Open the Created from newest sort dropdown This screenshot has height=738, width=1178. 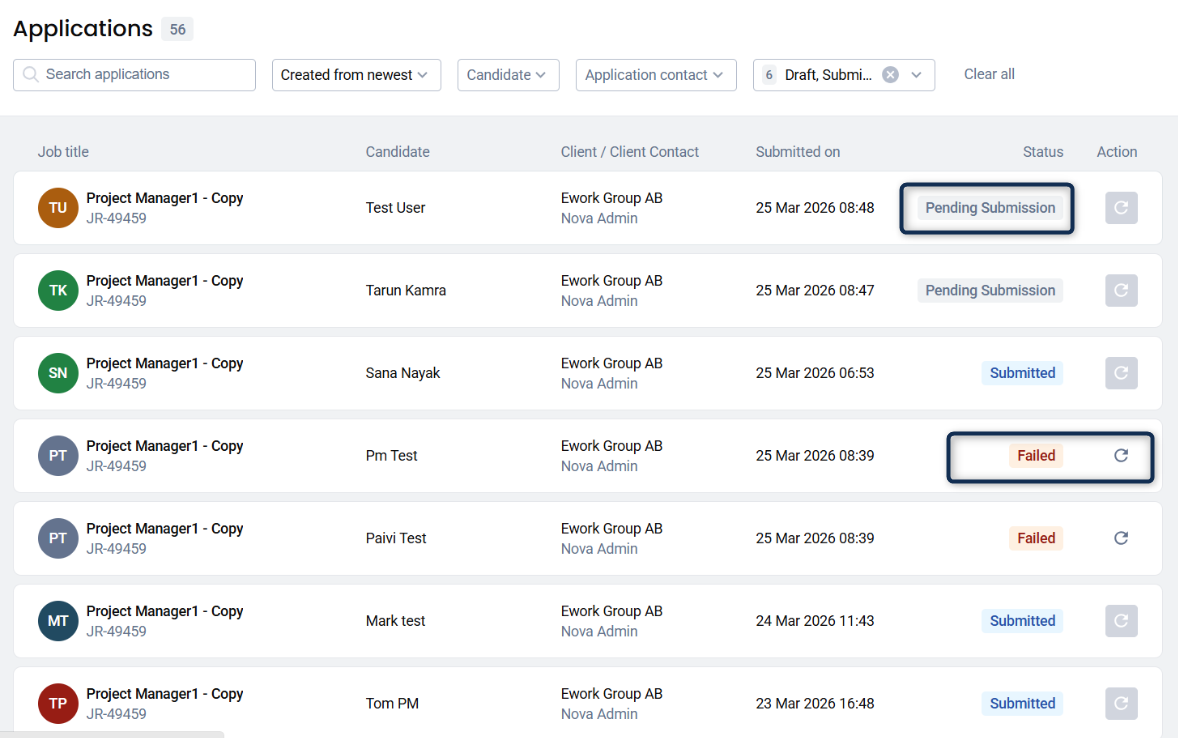point(356,75)
